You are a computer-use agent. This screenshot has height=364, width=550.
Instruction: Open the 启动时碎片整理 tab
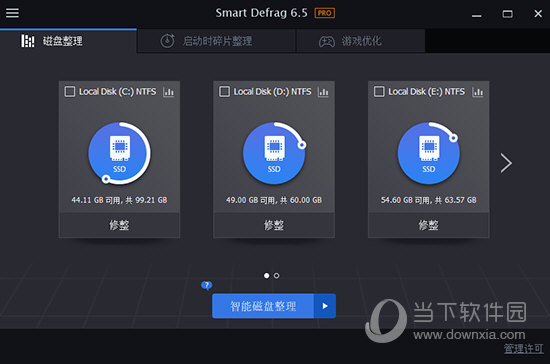coord(217,41)
